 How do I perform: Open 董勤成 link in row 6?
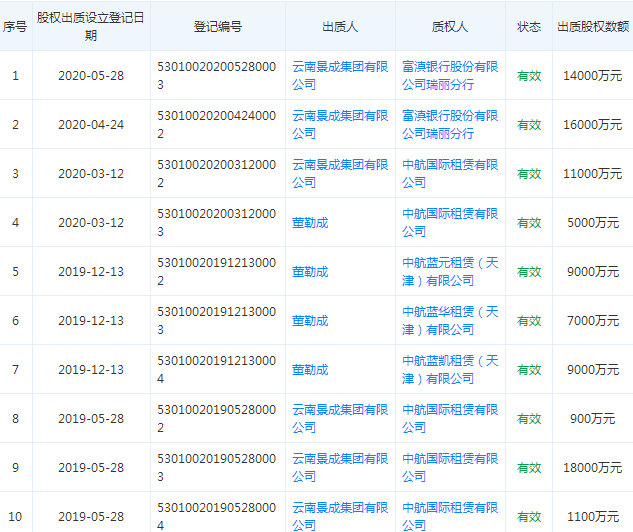(310, 320)
